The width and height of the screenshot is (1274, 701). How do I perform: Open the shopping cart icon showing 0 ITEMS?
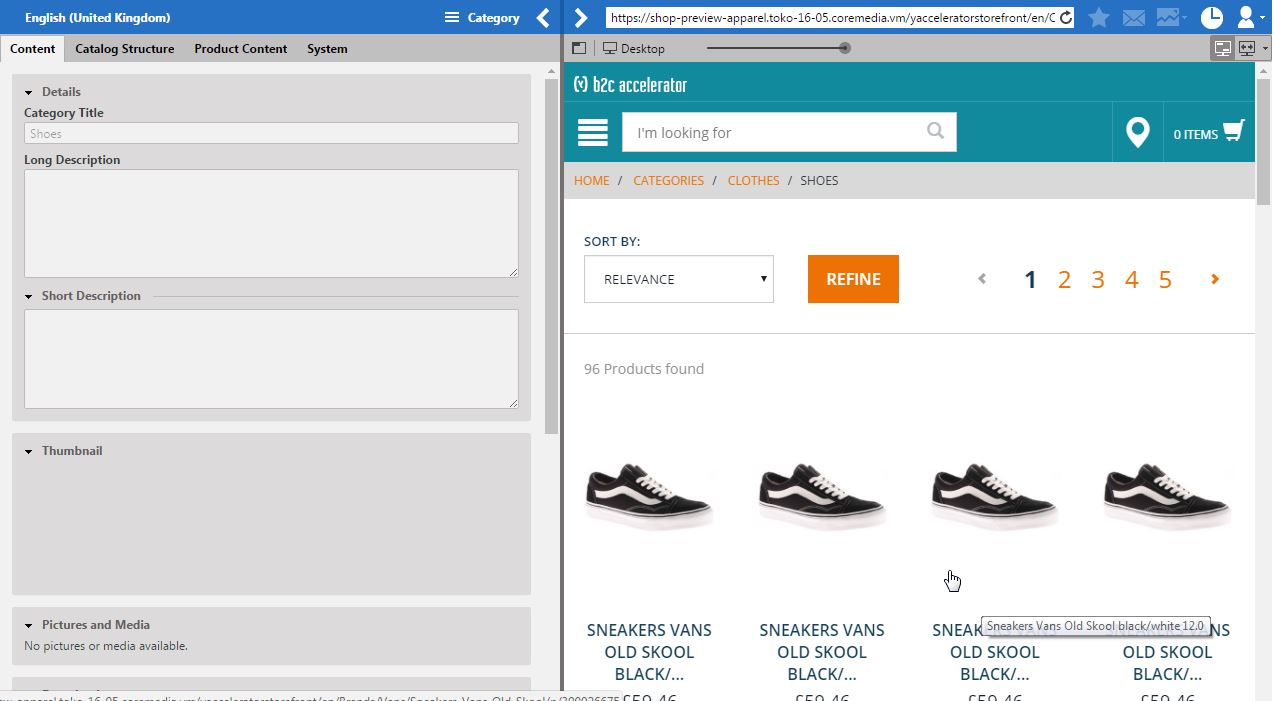pos(1208,131)
